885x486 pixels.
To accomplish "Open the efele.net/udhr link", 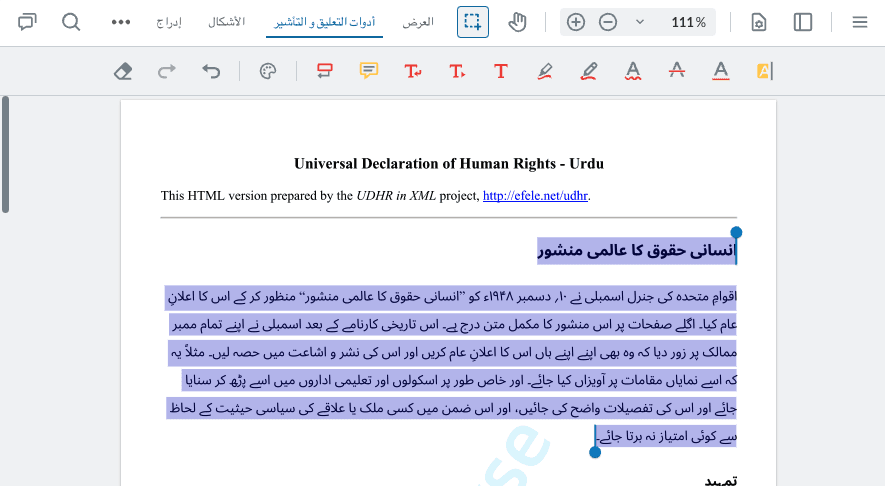I will pos(535,196).
